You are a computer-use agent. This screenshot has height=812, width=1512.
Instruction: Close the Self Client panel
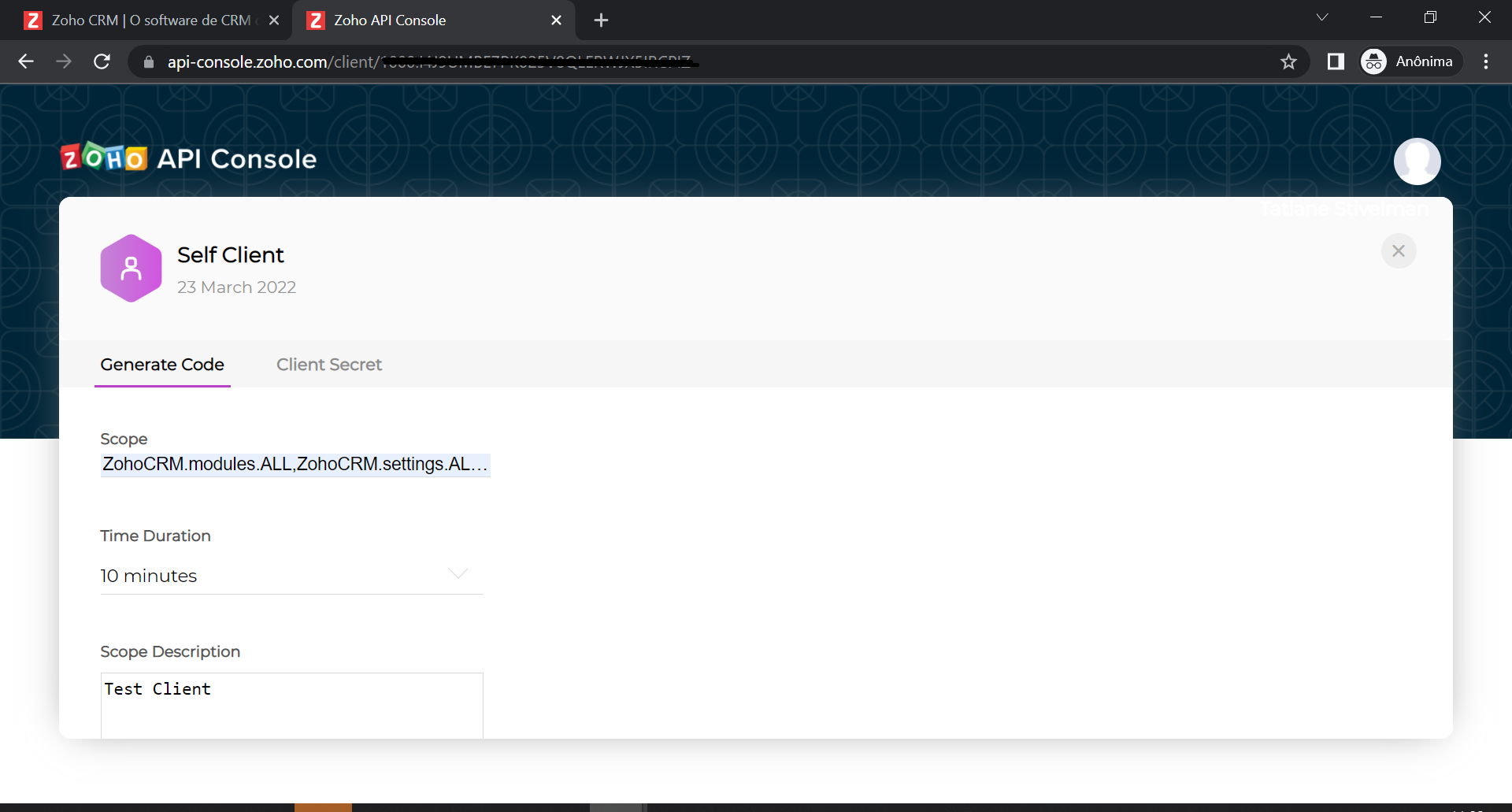point(1399,250)
